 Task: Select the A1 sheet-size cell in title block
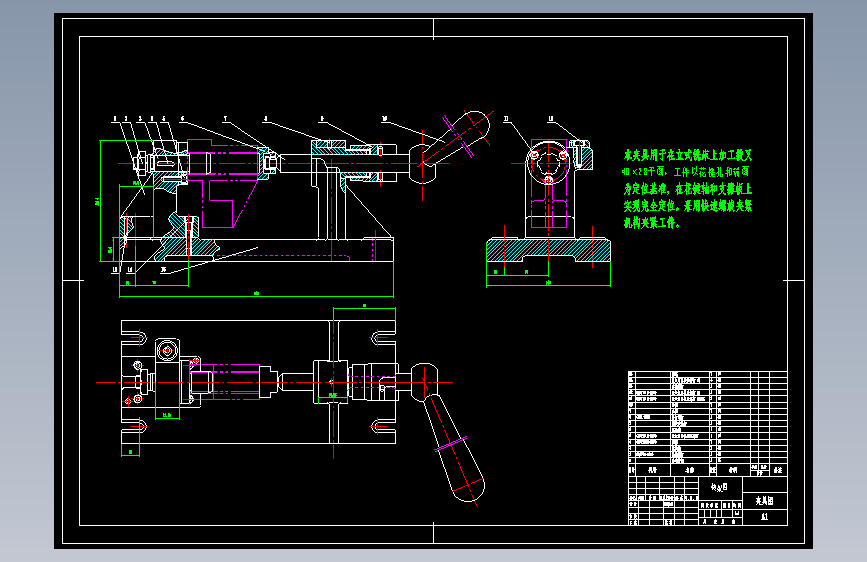765,517
